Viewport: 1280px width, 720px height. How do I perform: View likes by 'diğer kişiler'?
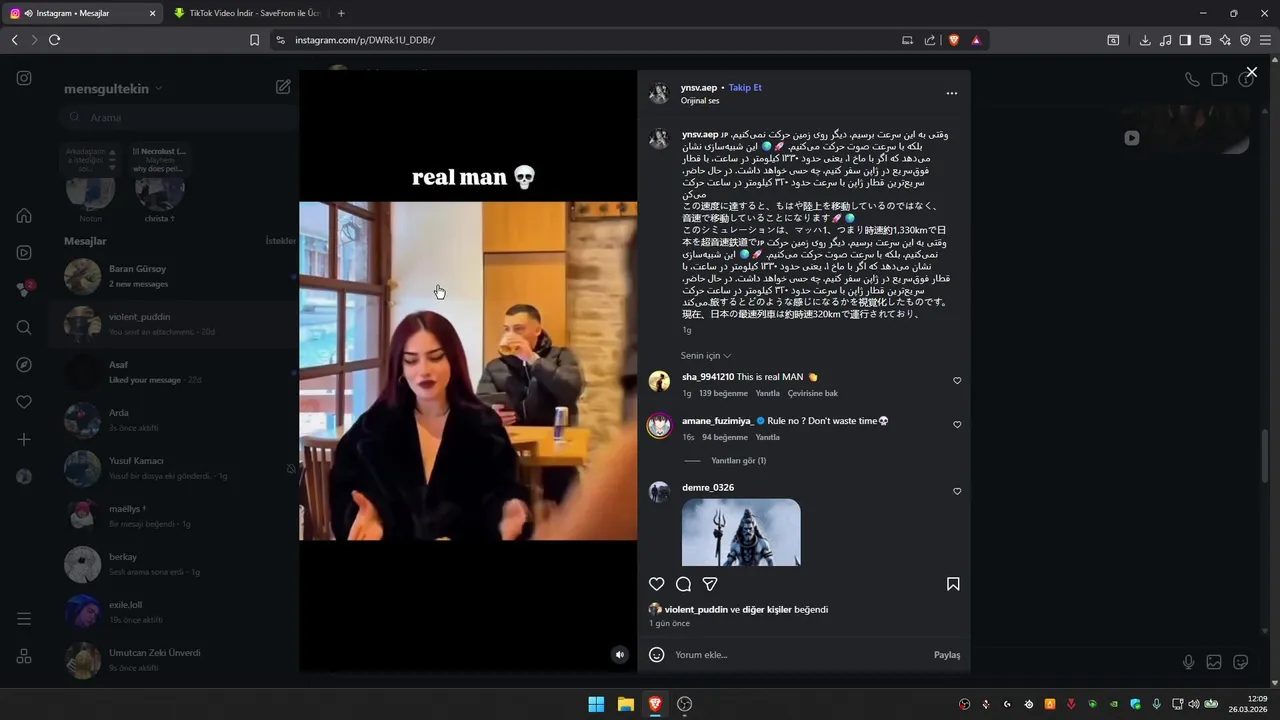click(766, 610)
